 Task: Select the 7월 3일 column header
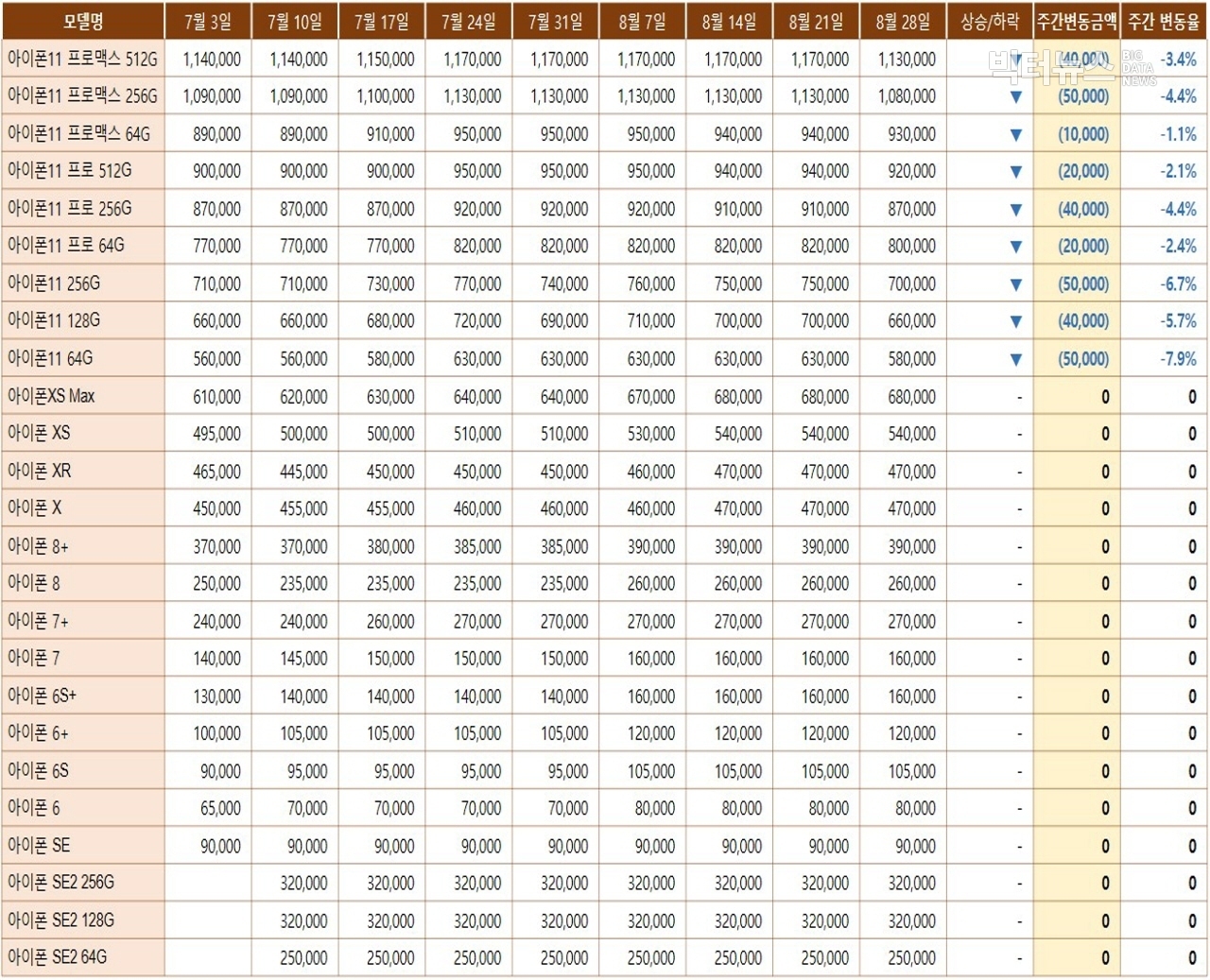tap(208, 21)
